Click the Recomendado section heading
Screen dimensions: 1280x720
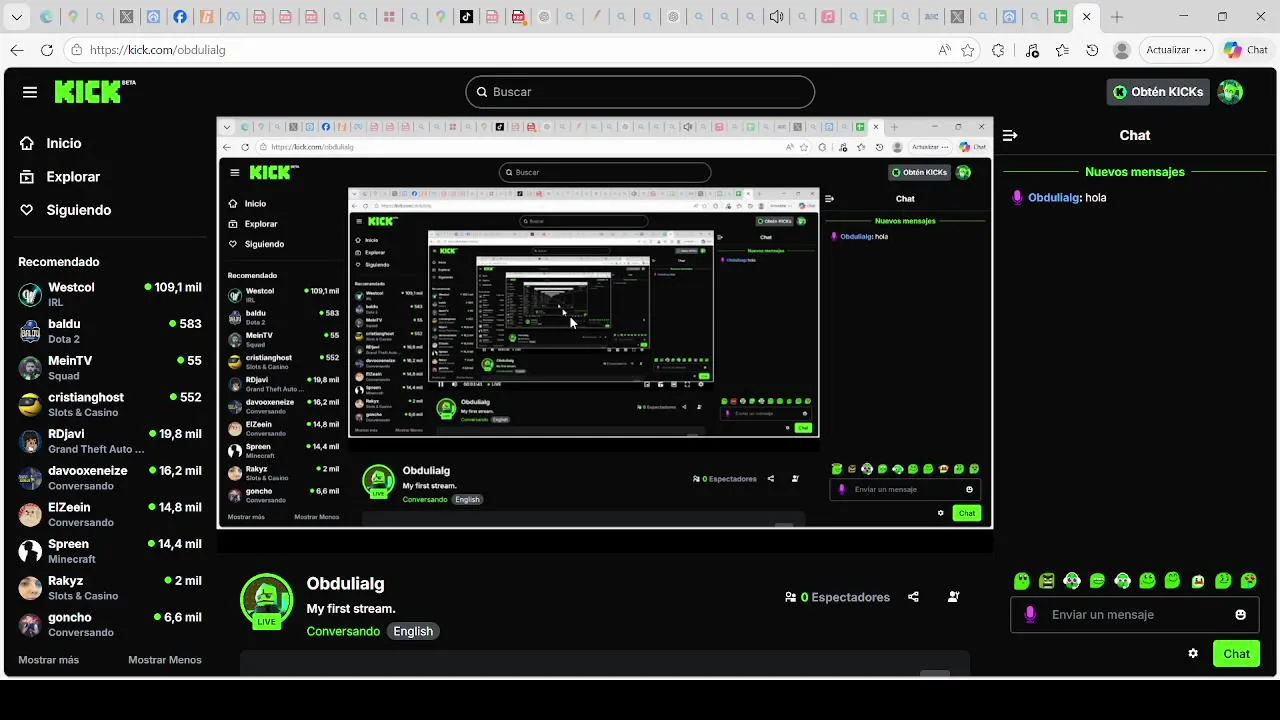pos(59,262)
